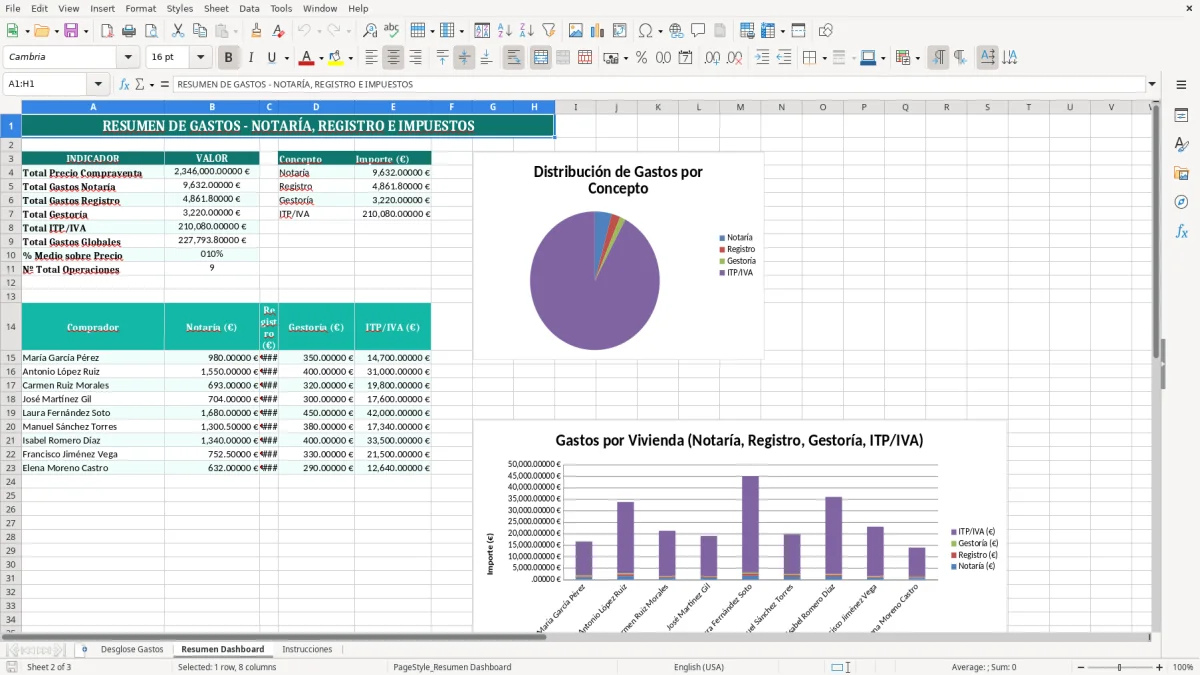1200x675 pixels.
Task: Open sidebar Navigator compass icon
Action: [x=1181, y=202]
